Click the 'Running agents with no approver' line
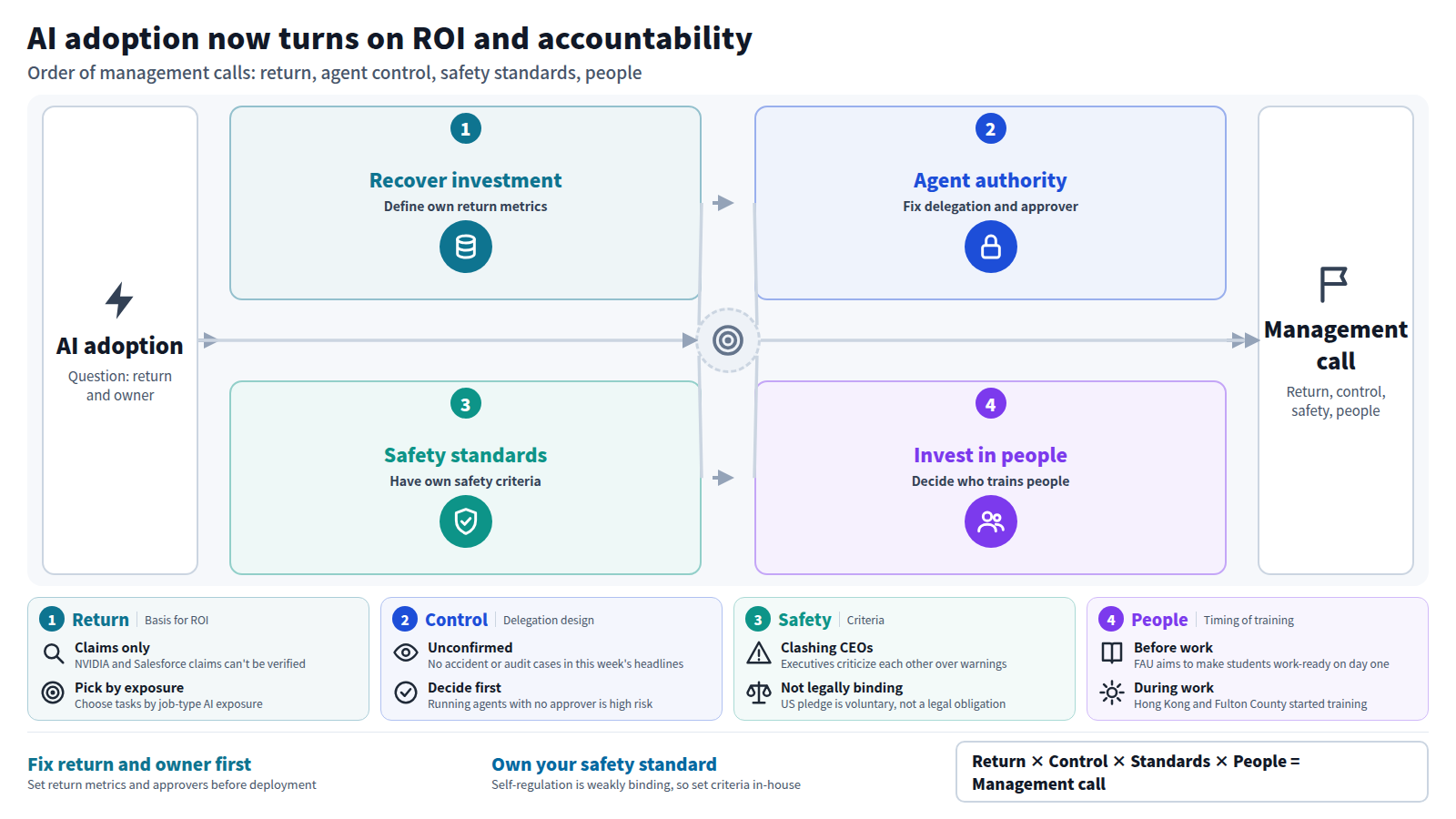This screenshot has height=819, width=1456. pyautogui.click(x=540, y=704)
